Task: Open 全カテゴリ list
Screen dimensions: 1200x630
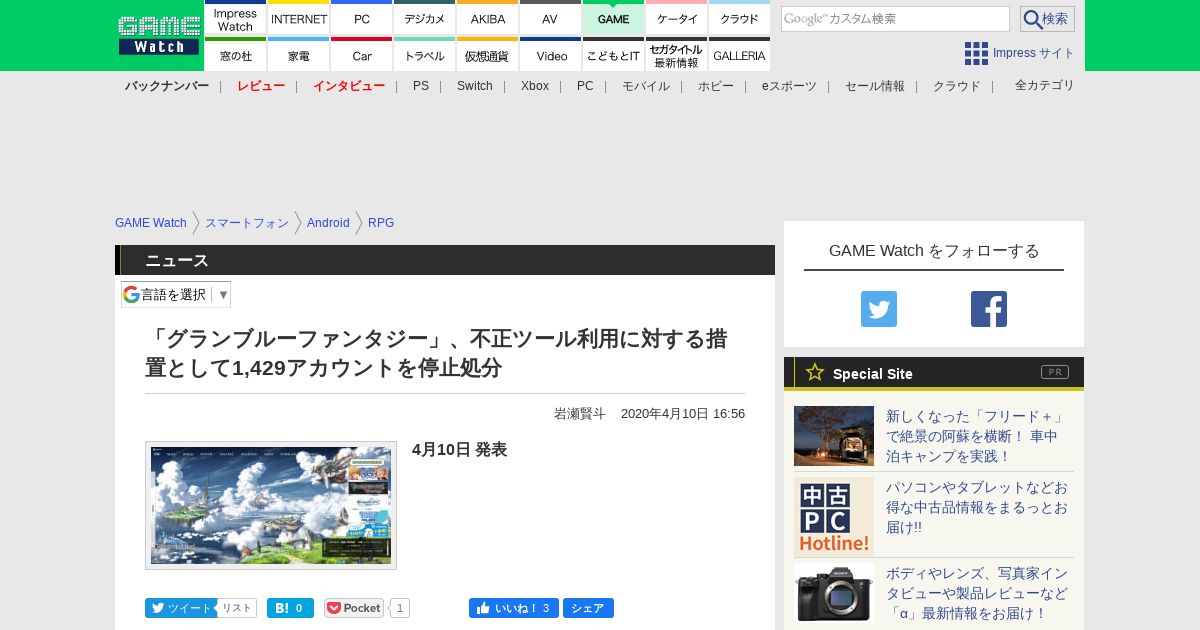Action: (x=1045, y=85)
